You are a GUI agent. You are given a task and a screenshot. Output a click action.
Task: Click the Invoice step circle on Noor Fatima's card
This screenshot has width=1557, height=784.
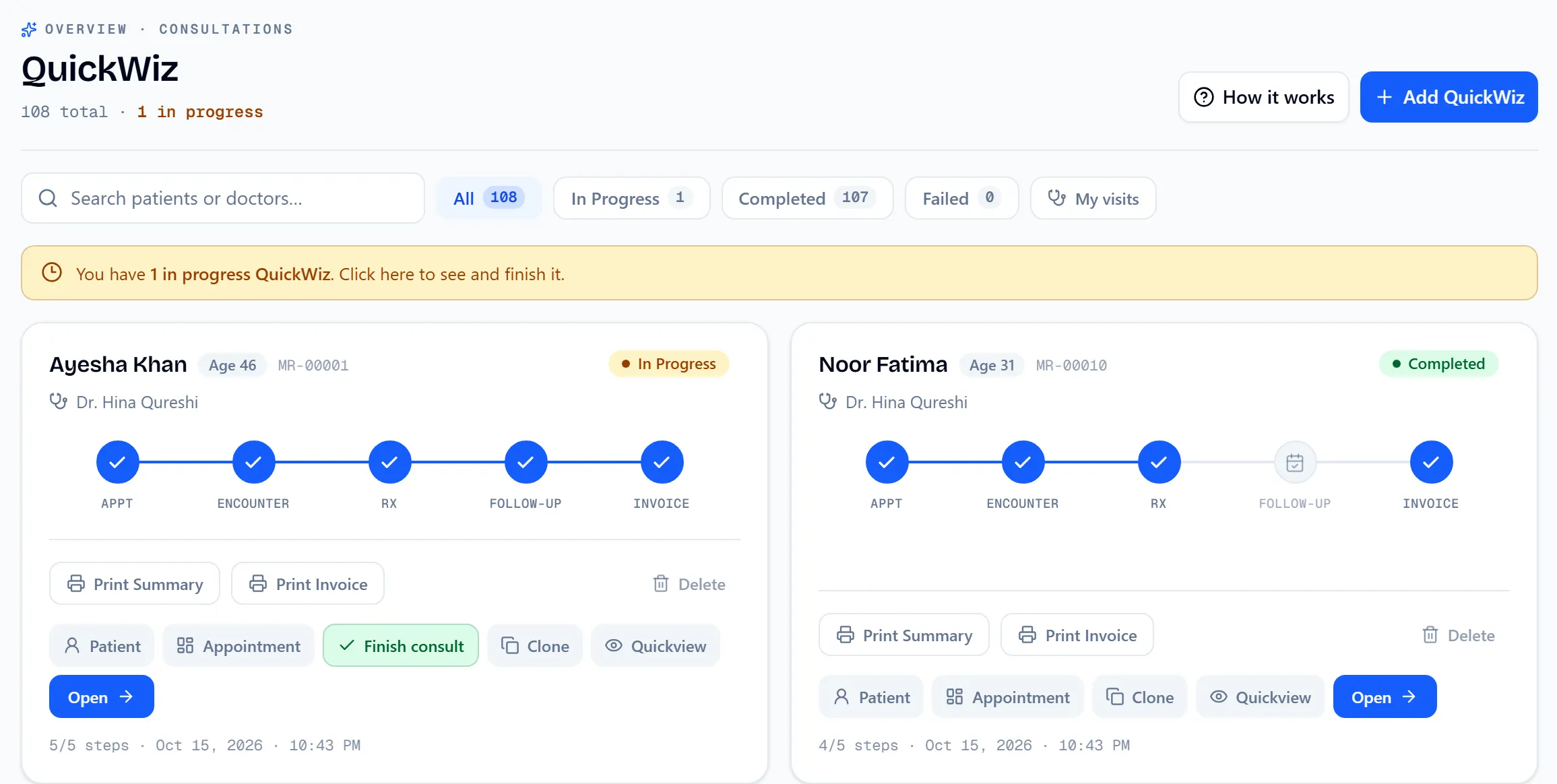[1431, 462]
